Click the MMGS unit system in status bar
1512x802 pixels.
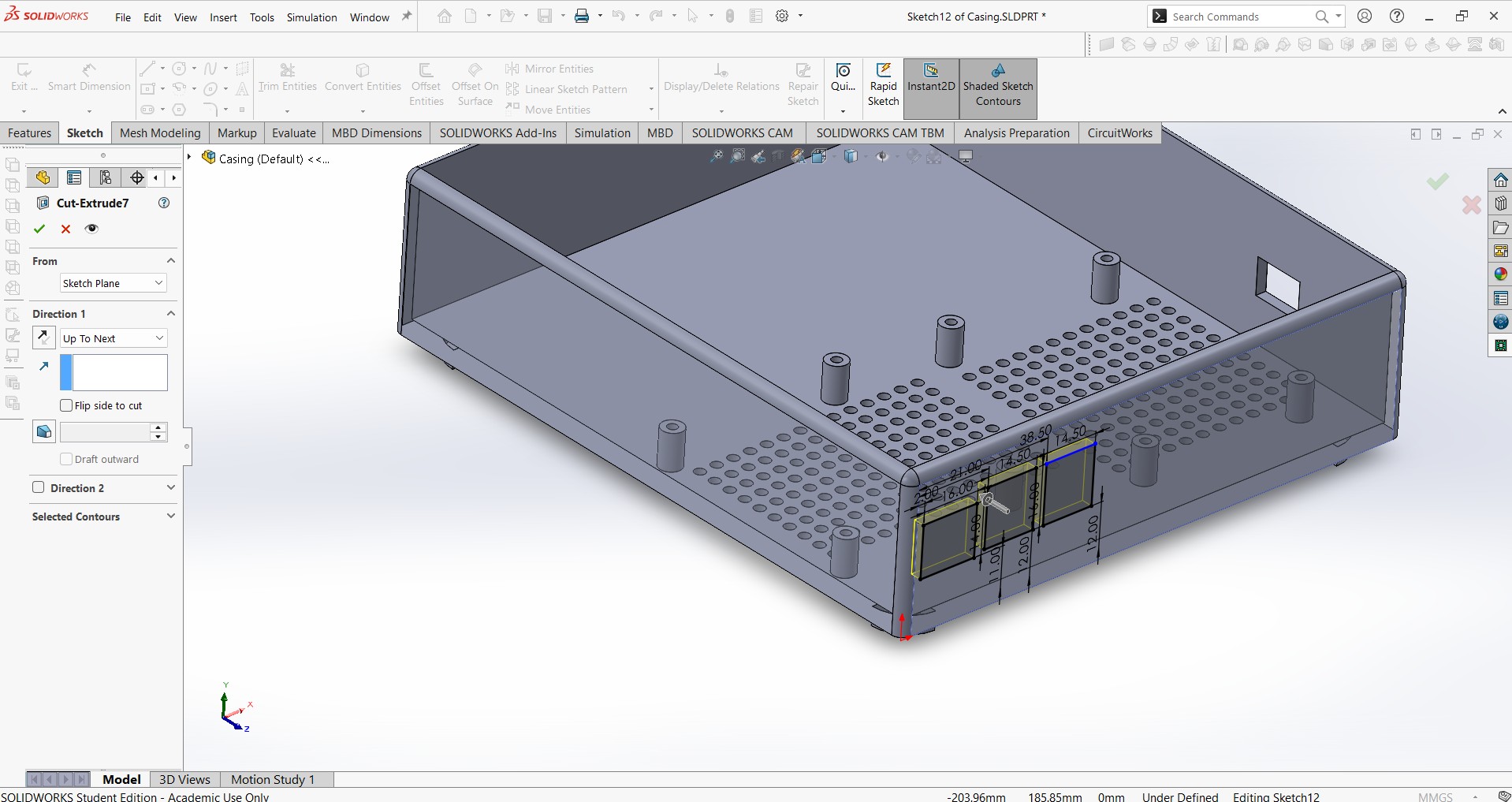pos(1435,796)
